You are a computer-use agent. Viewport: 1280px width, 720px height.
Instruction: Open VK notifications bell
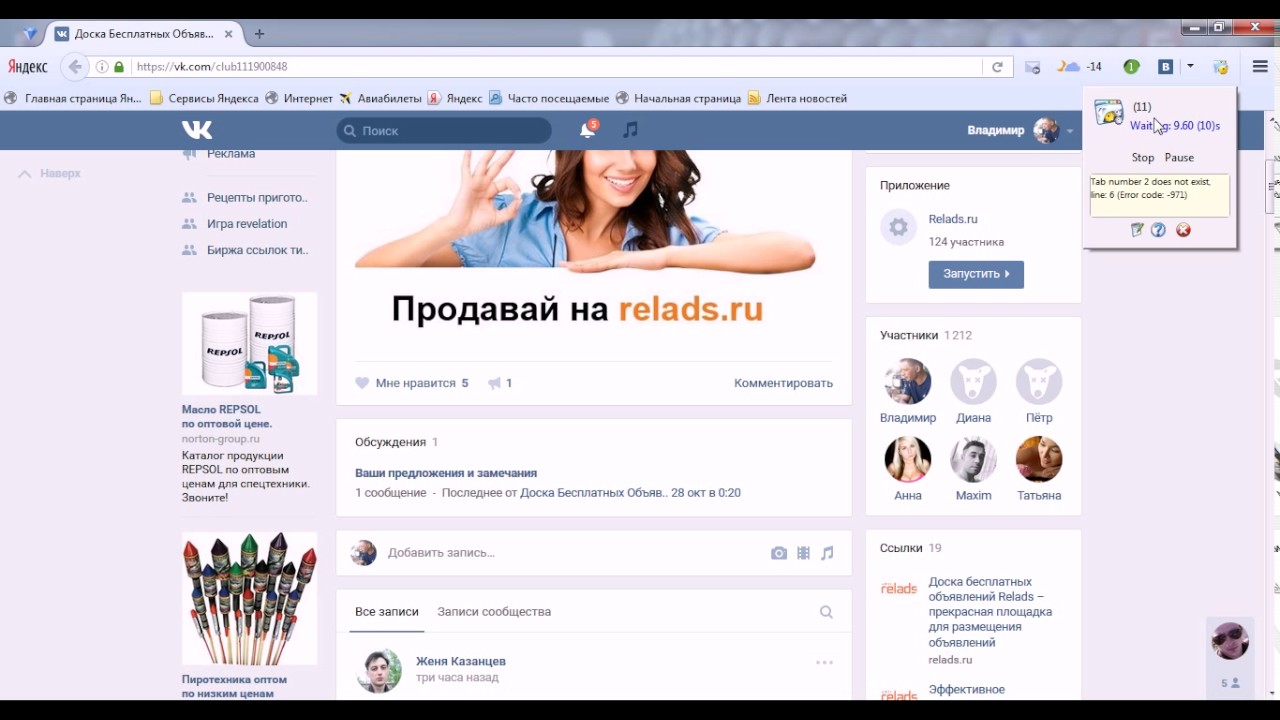click(588, 130)
